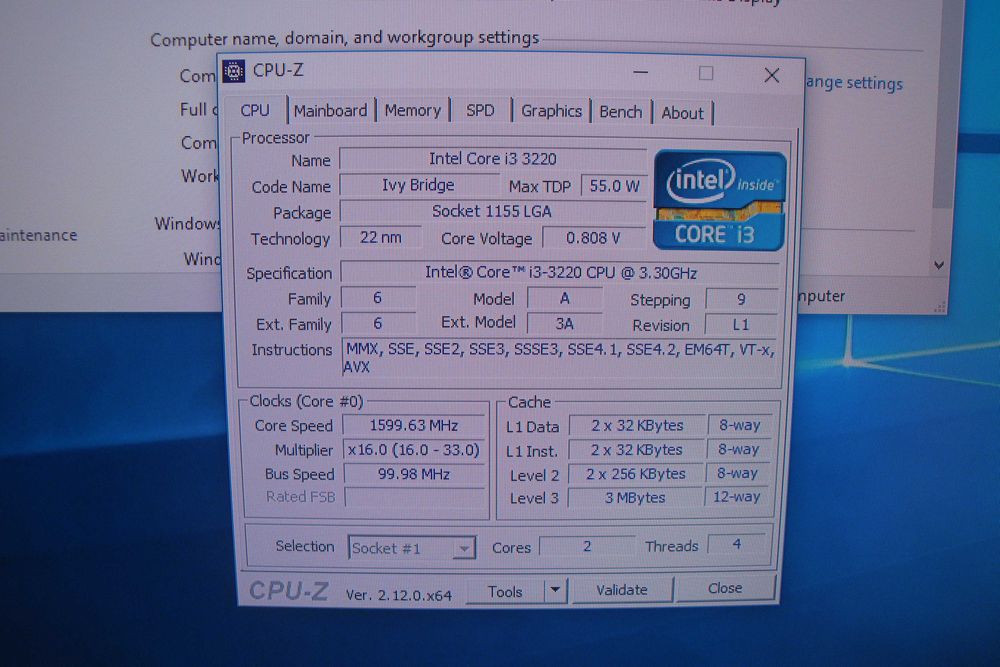Click the Name field 'Intel Core i3 3220'
The image size is (1000, 667).
[x=493, y=159]
